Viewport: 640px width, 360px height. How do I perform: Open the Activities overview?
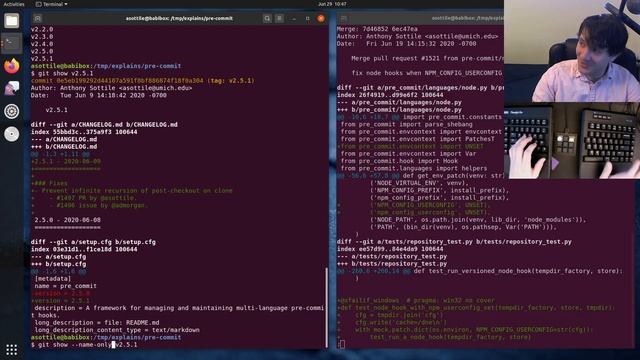coord(14,4)
